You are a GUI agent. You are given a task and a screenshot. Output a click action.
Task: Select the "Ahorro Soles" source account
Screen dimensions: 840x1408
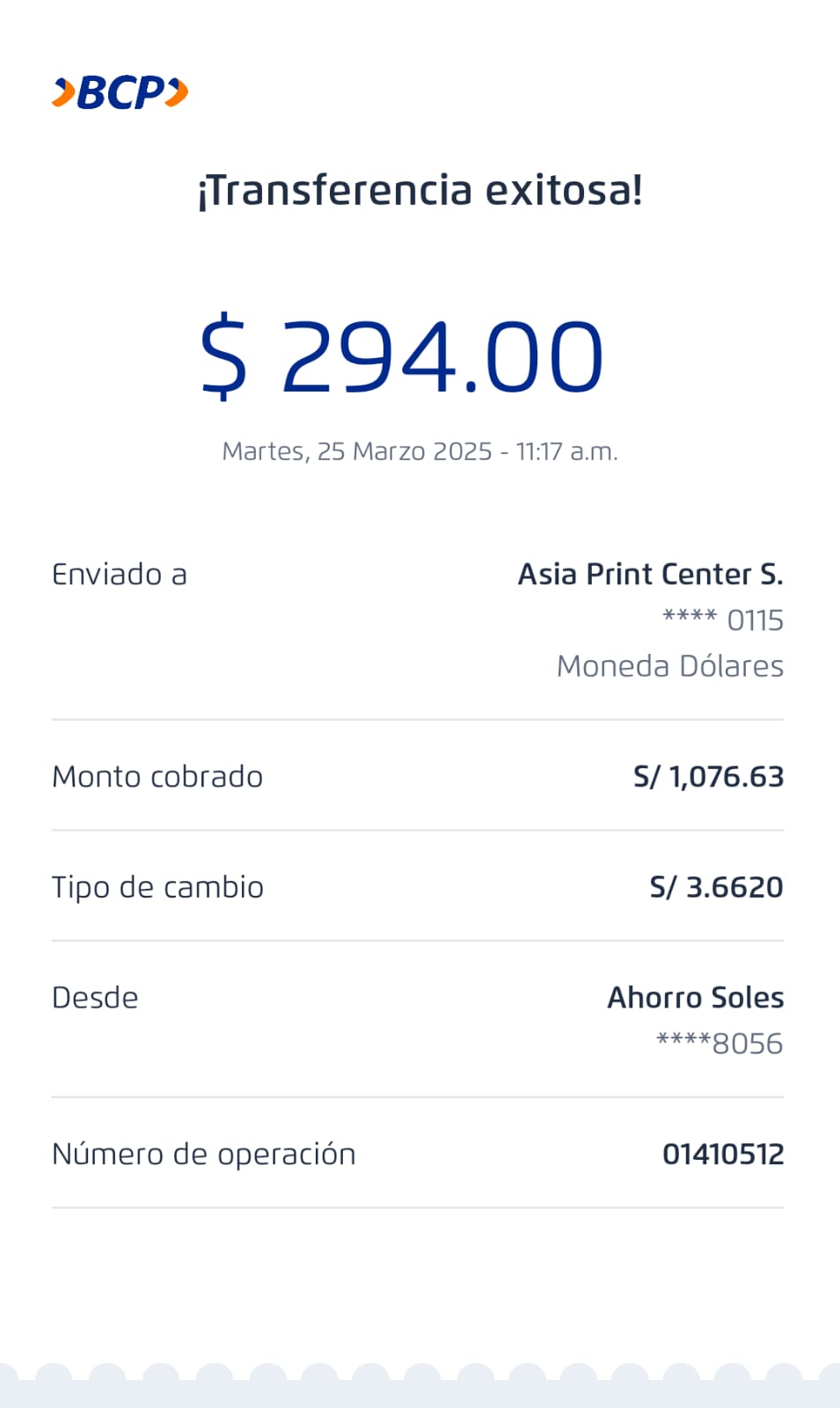[695, 998]
